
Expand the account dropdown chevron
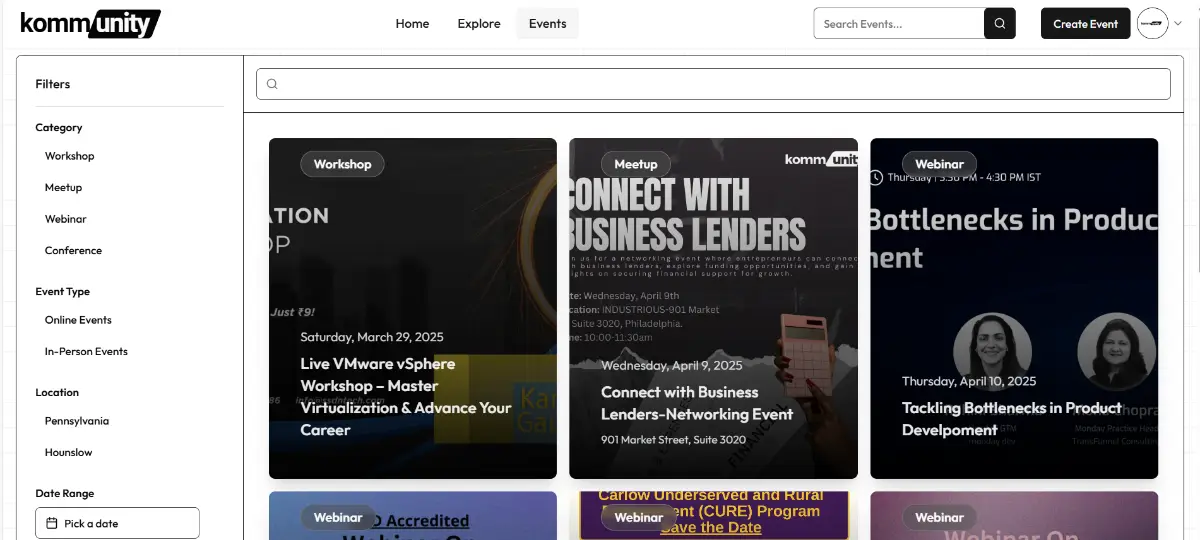(1178, 24)
